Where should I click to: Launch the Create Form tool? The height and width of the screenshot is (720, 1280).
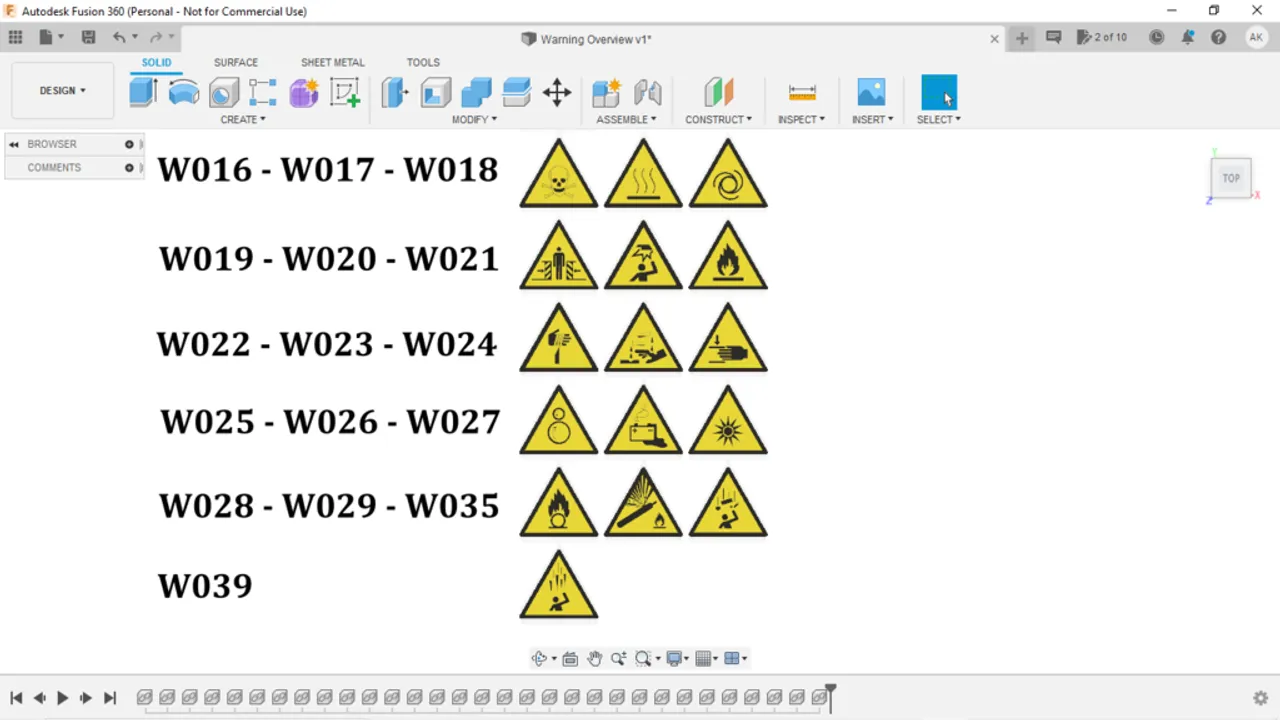303,92
